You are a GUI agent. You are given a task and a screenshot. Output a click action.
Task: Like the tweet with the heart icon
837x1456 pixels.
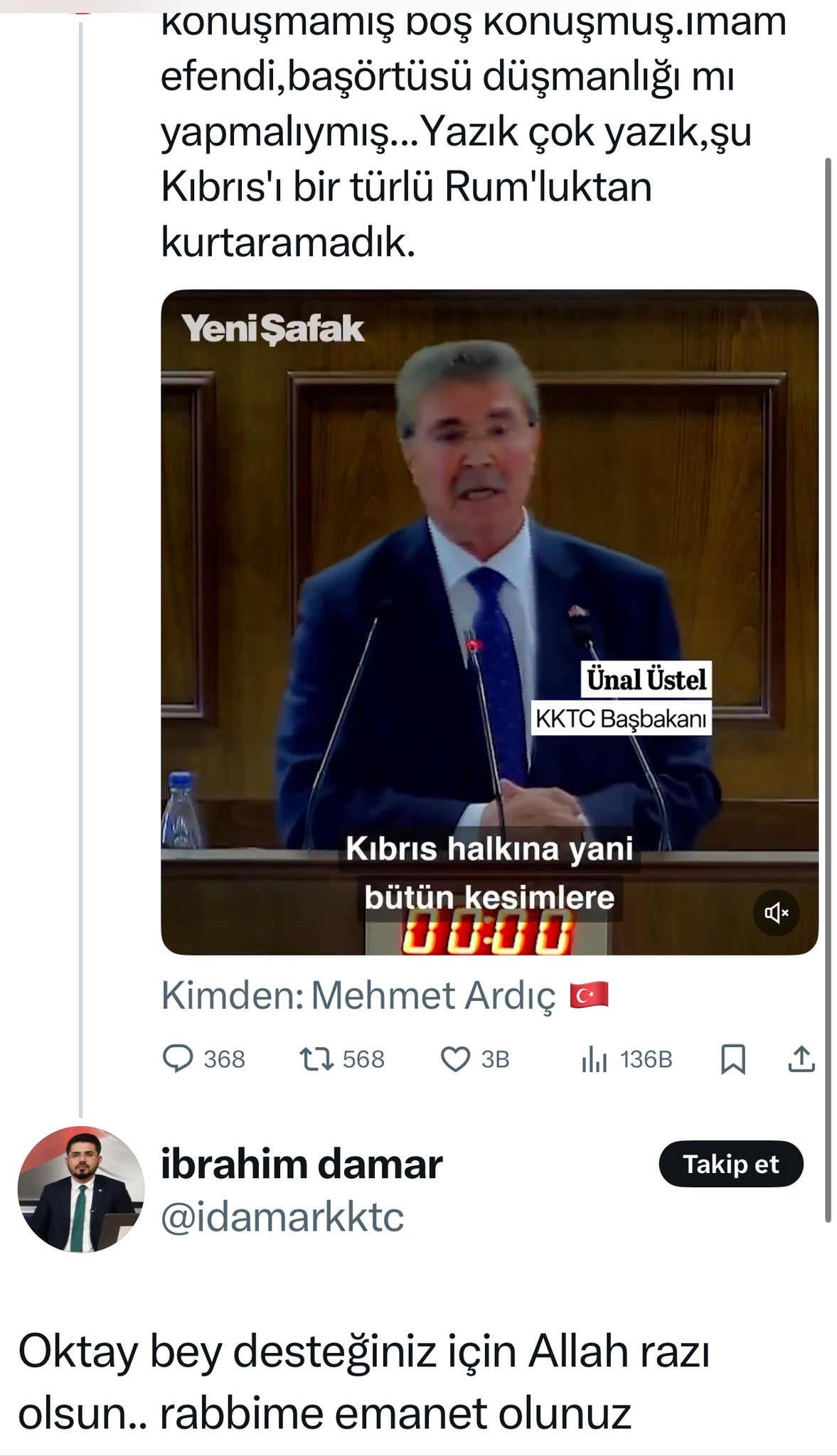point(455,1059)
